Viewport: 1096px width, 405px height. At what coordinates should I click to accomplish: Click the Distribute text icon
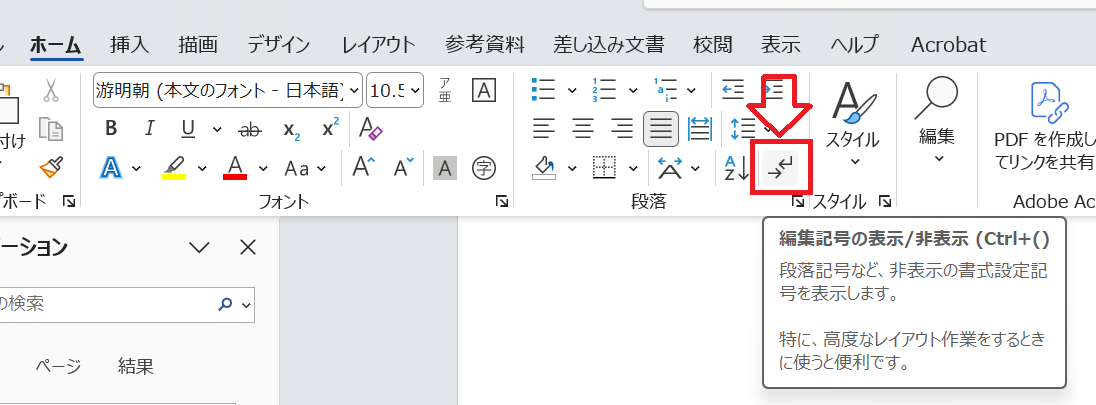tap(700, 129)
